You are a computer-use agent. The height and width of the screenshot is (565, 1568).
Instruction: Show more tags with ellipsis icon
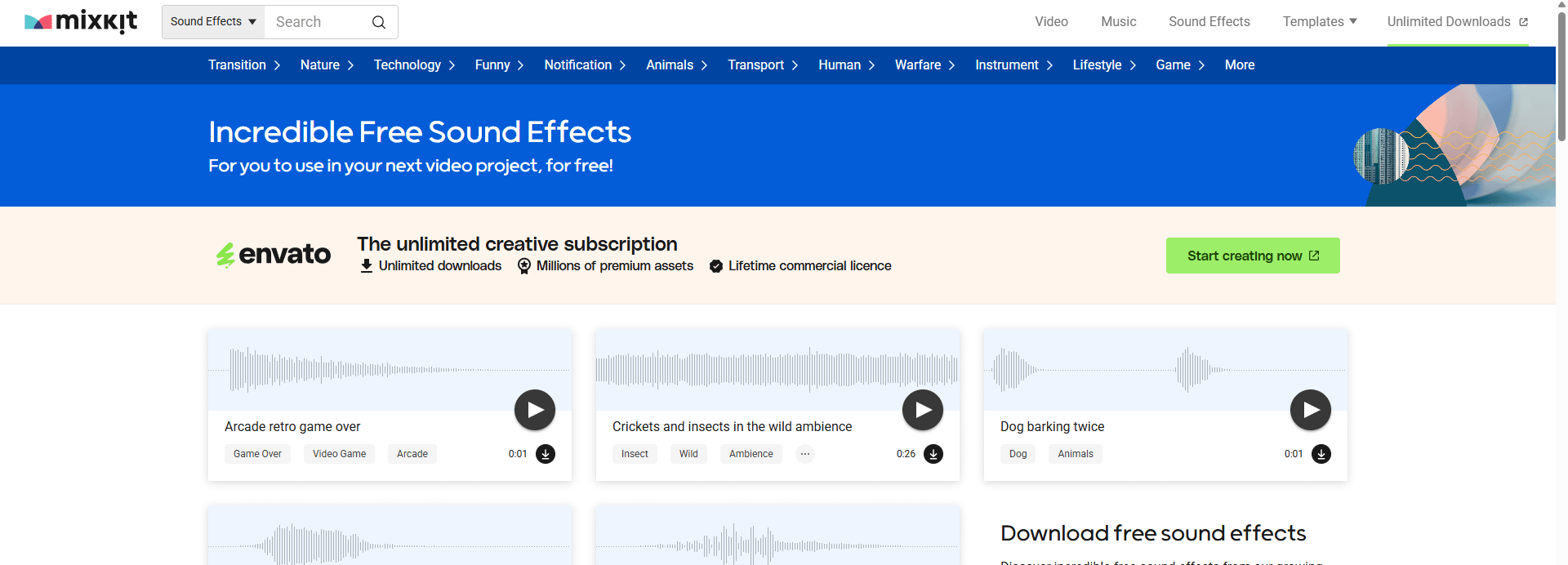click(x=805, y=454)
